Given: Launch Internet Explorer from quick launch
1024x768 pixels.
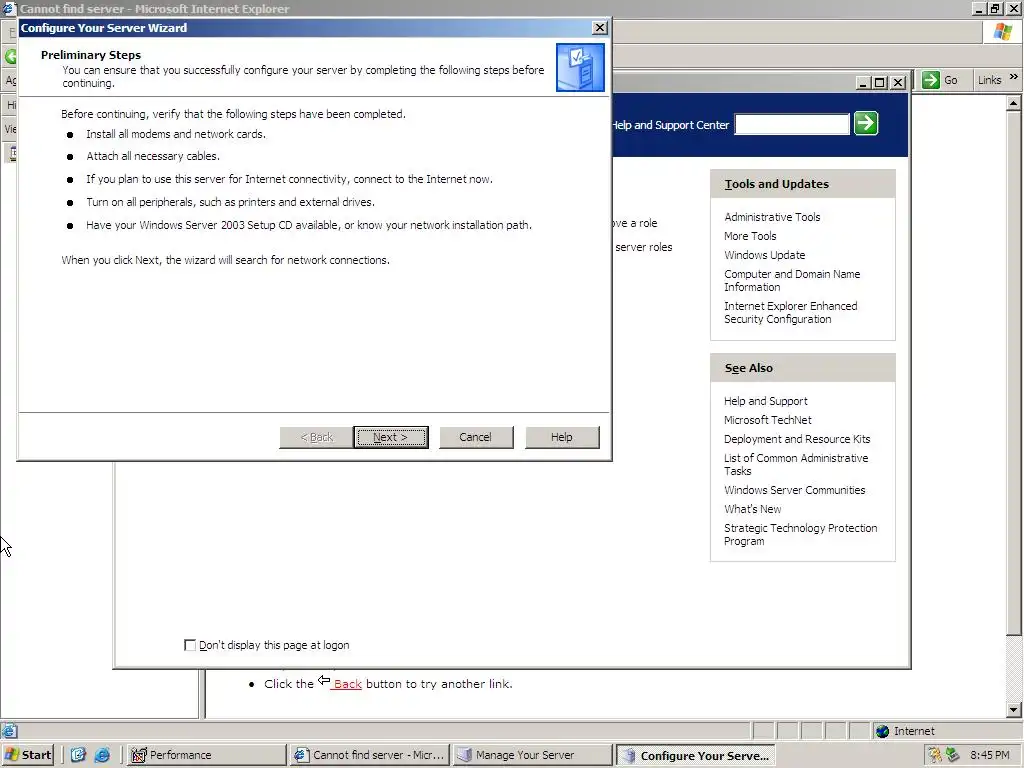Looking at the screenshot, I should tap(102, 755).
